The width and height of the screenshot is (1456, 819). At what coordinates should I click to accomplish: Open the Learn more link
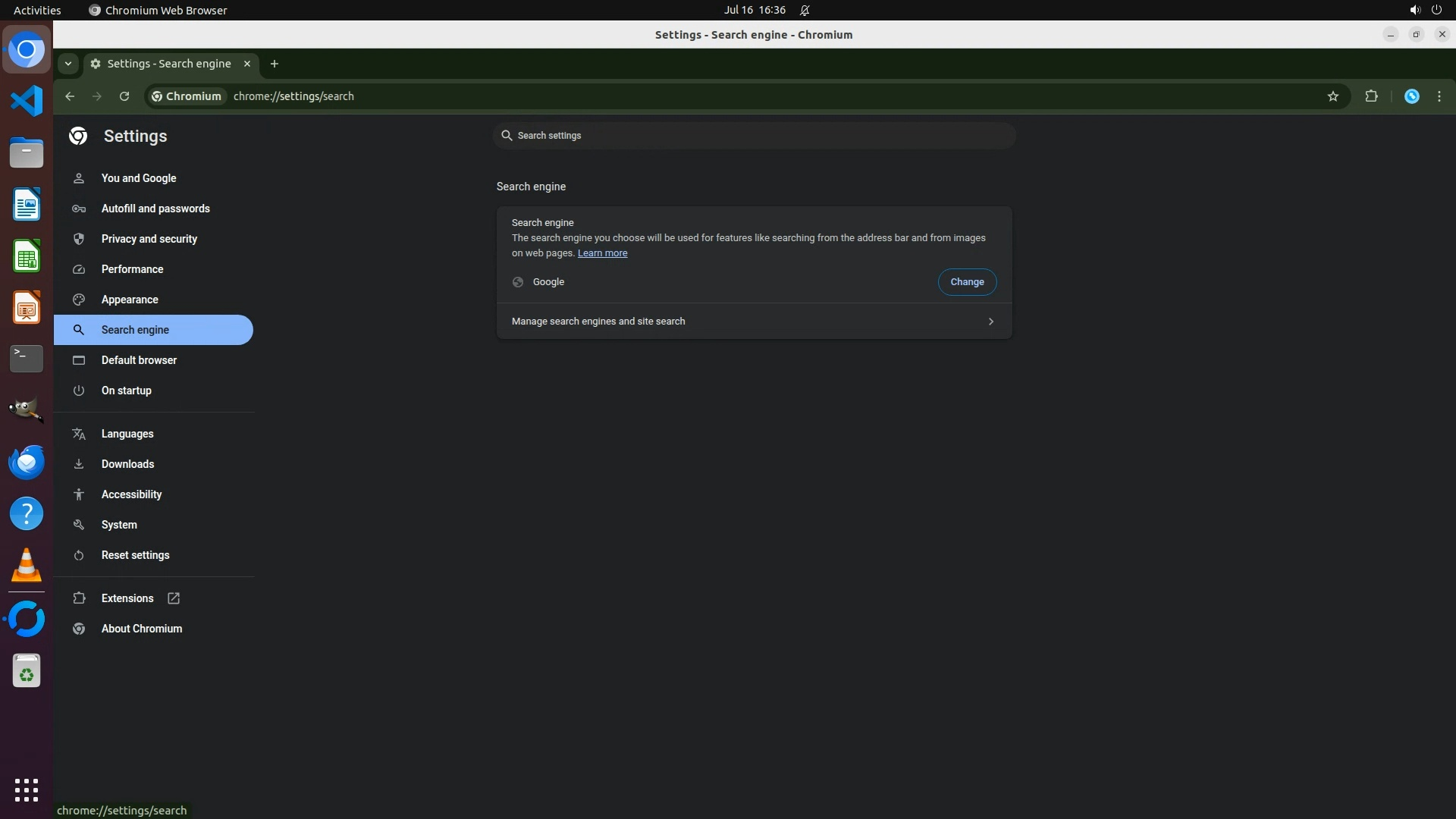(602, 253)
